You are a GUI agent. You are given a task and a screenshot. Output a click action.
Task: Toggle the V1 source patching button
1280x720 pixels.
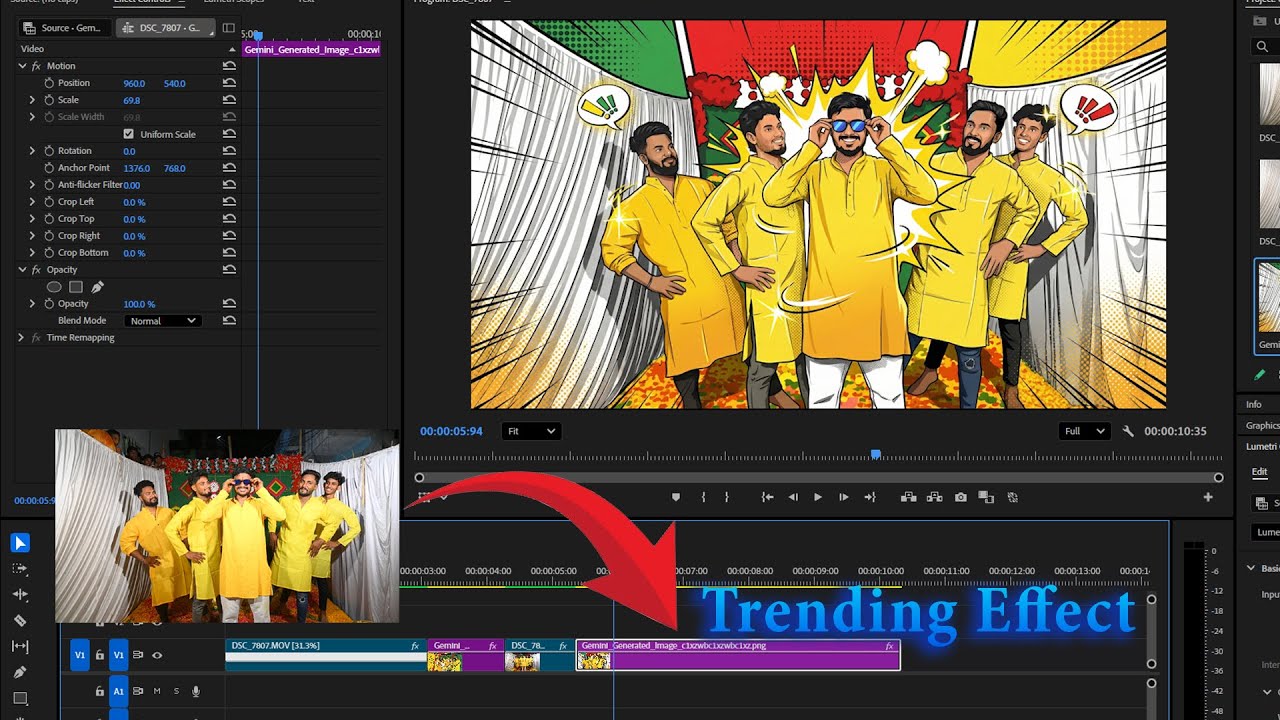click(x=80, y=656)
